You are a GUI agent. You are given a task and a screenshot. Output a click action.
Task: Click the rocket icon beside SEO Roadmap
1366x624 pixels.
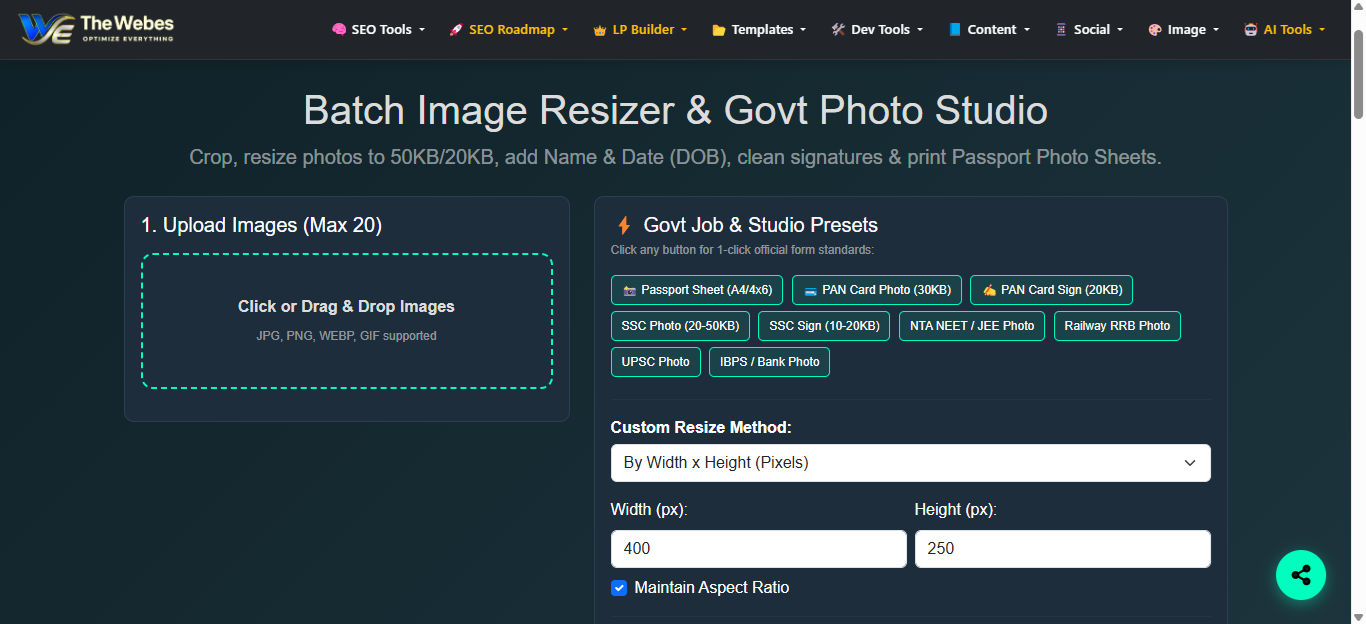(456, 30)
